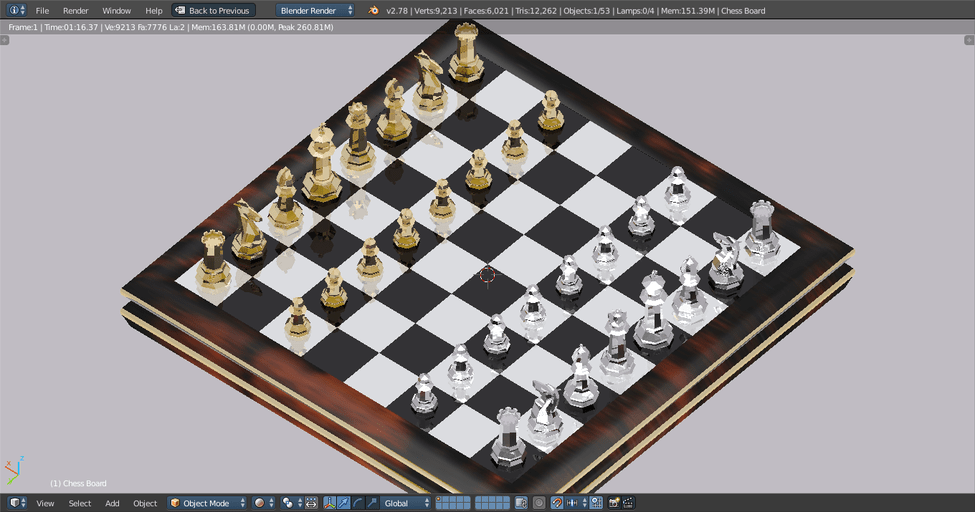The width and height of the screenshot is (975, 512).
Task: Click the OpenGL render animation clapper icon
Action: pos(629,503)
